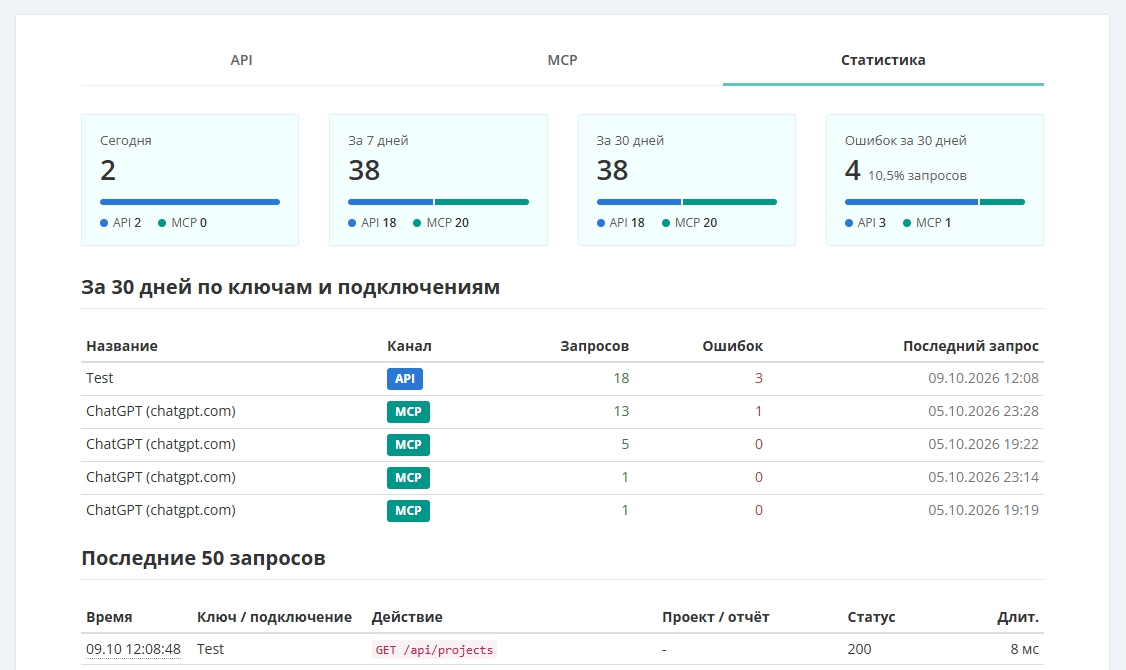Click date 05.10.2026 23:28

[x=983, y=411]
